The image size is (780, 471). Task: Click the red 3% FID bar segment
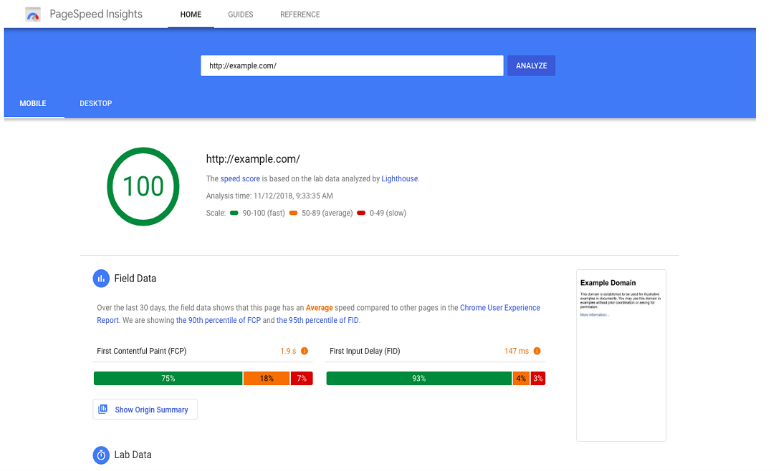pyautogui.click(x=538, y=378)
